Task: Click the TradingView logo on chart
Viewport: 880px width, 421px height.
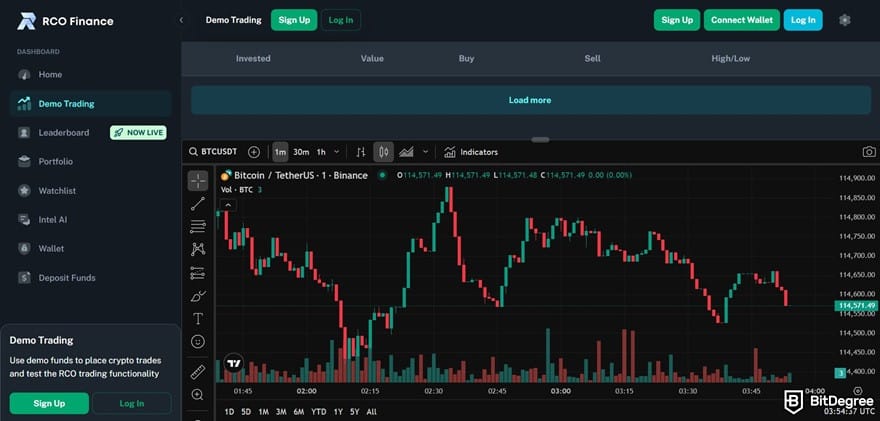Action: pyautogui.click(x=234, y=363)
